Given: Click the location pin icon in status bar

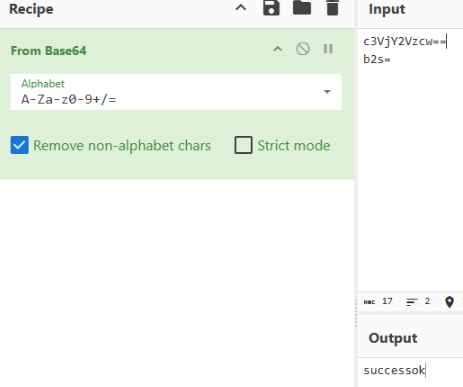Looking at the screenshot, I should (x=449, y=302).
